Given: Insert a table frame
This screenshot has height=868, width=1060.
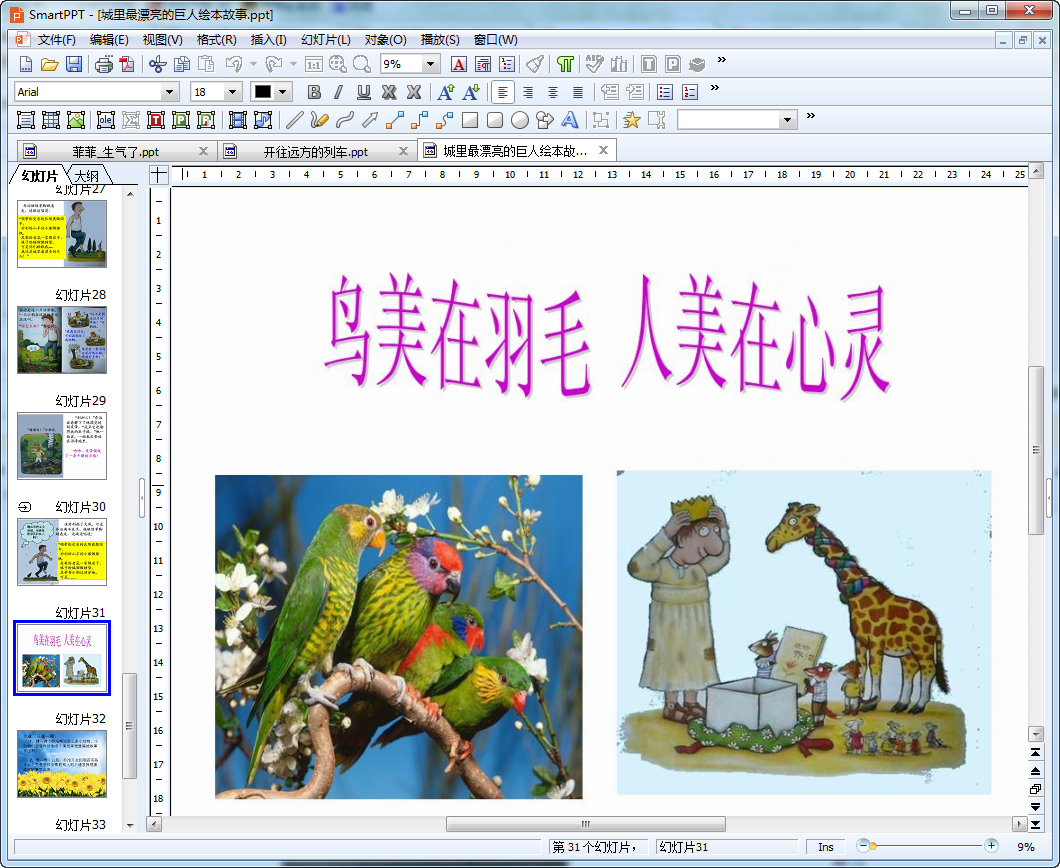Looking at the screenshot, I should tap(51, 120).
